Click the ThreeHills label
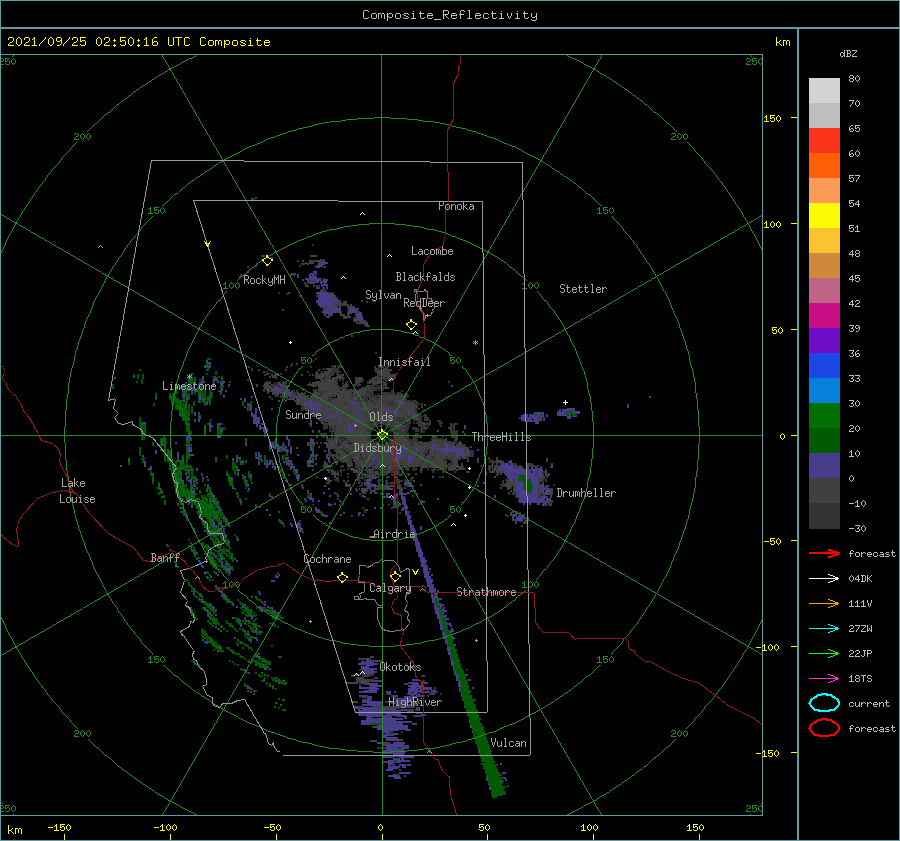 pyautogui.click(x=502, y=437)
